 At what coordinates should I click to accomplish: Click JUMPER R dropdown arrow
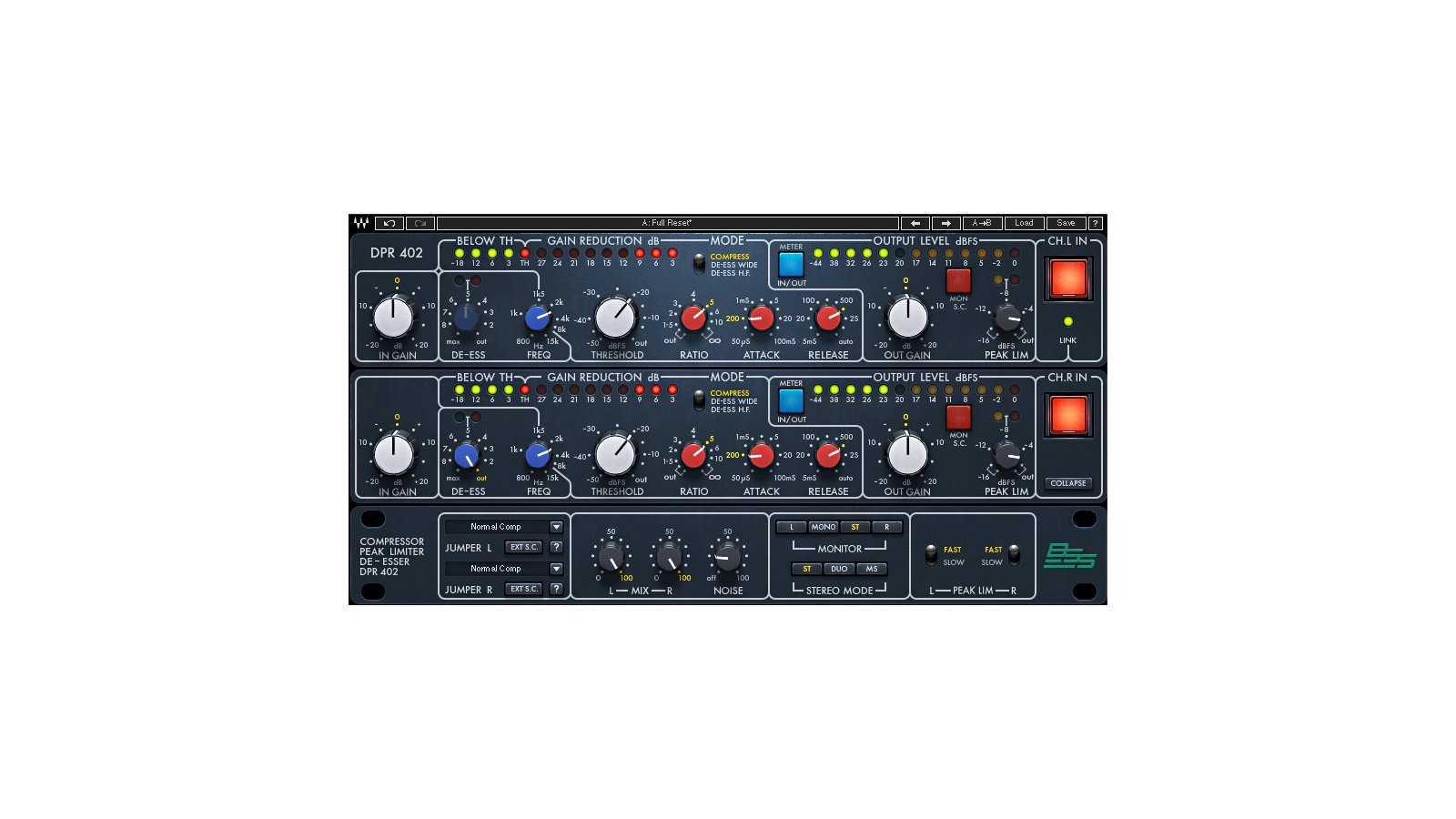pyautogui.click(x=556, y=569)
